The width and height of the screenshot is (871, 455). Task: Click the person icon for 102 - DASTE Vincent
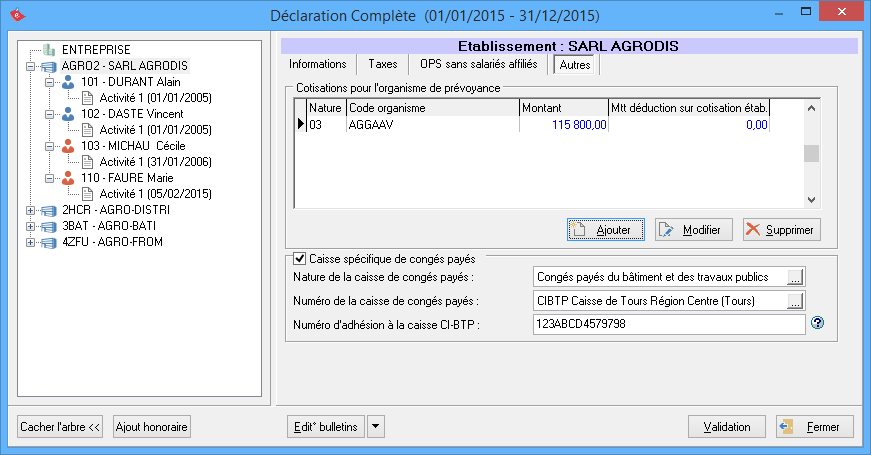68,114
